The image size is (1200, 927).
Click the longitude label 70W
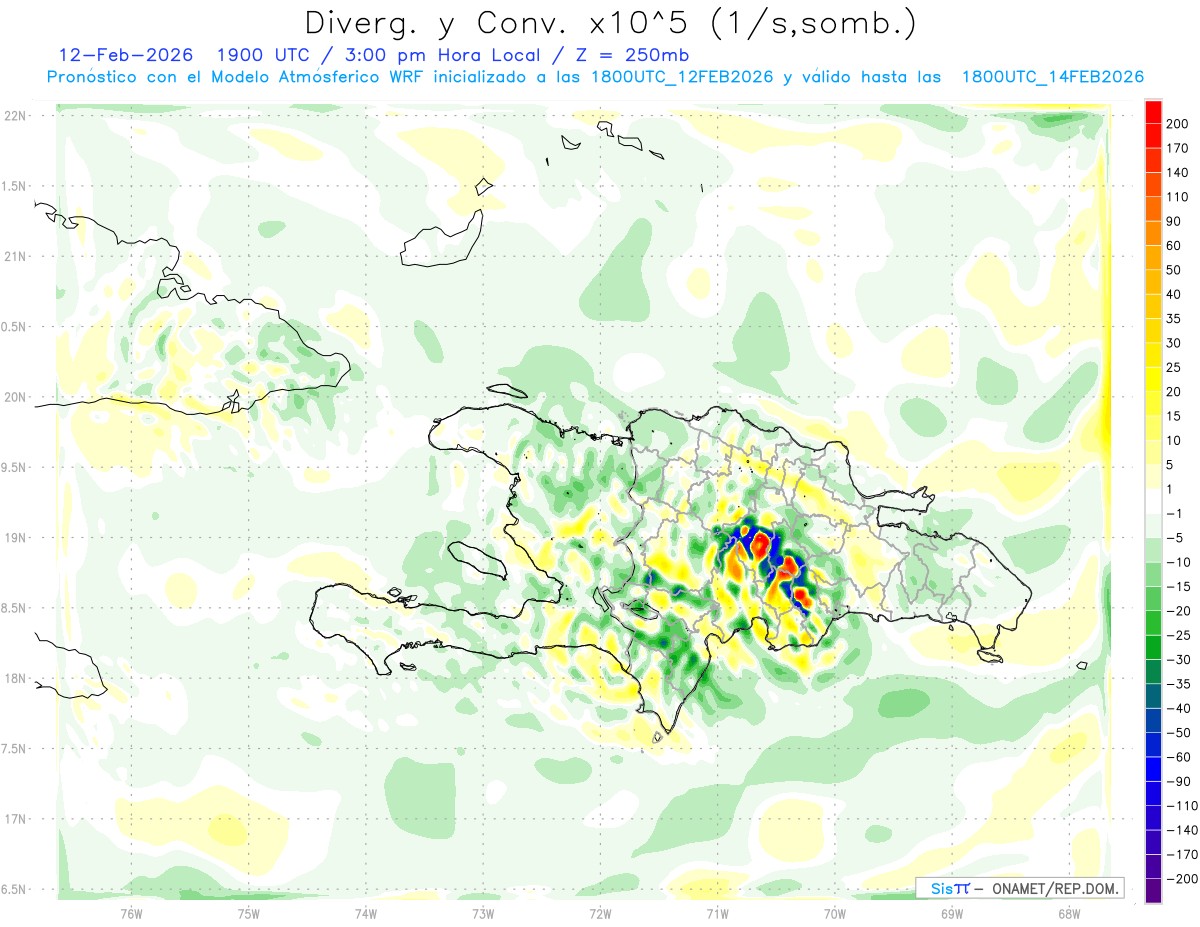pos(835,913)
